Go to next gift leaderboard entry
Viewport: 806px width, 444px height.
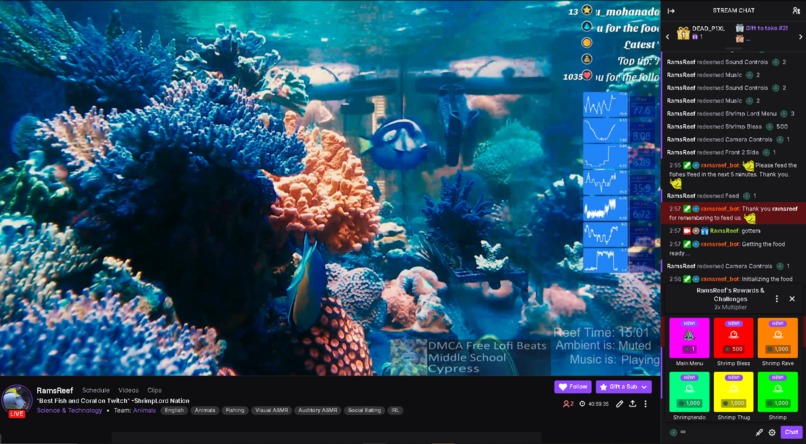(x=800, y=36)
